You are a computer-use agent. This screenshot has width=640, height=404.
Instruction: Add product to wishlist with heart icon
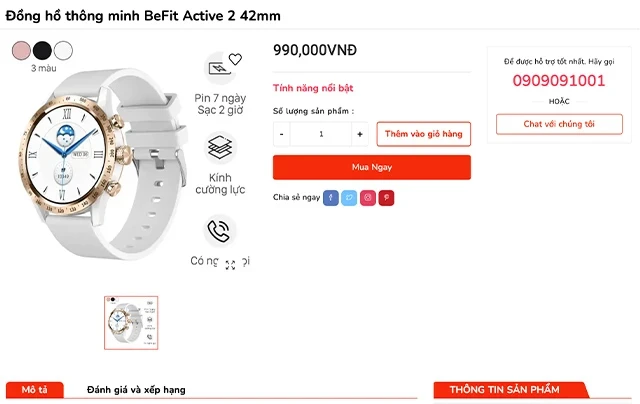tap(235, 59)
